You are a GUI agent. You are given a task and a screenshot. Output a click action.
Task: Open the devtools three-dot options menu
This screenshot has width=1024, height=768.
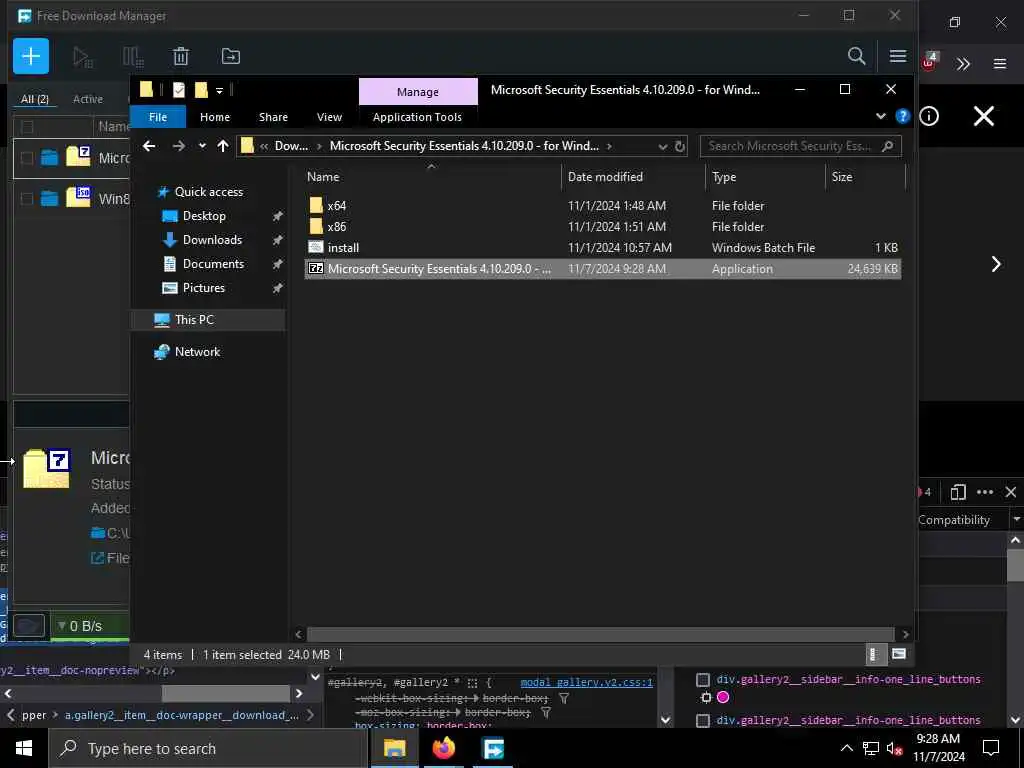[x=985, y=492]
